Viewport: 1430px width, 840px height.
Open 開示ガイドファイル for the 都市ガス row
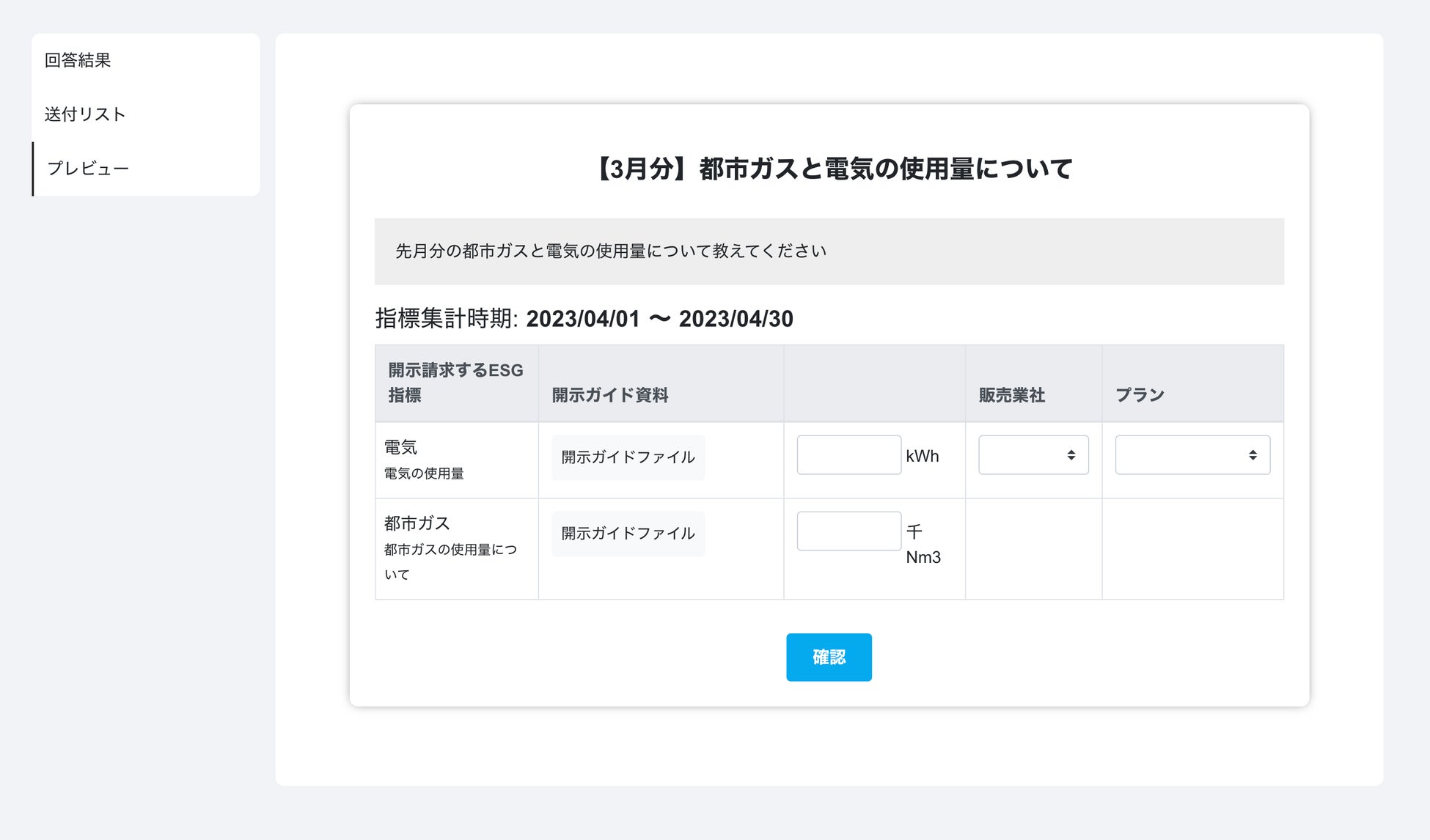628,534
